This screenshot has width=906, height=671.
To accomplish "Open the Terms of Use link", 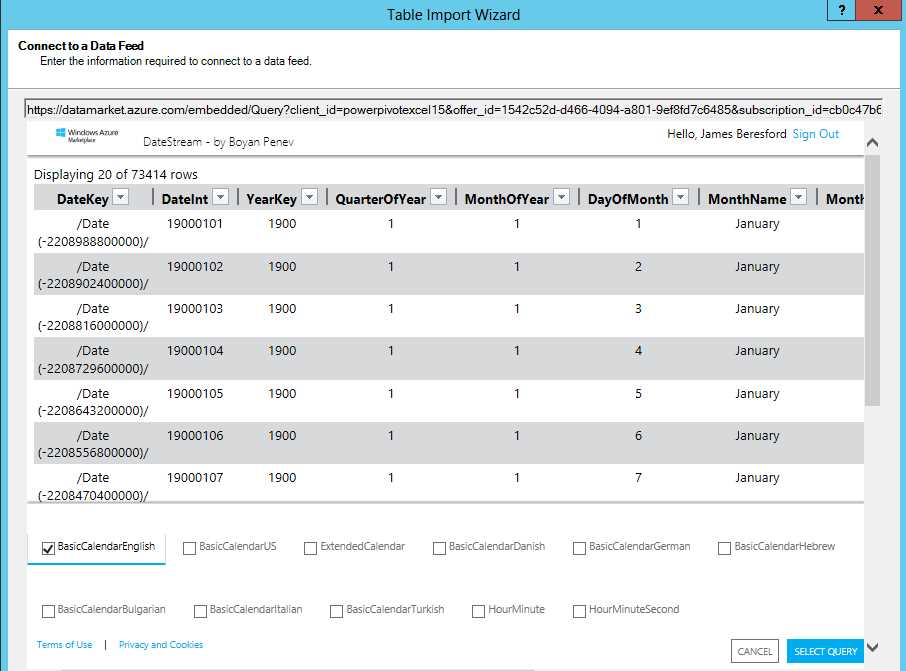I will (63, 645).
